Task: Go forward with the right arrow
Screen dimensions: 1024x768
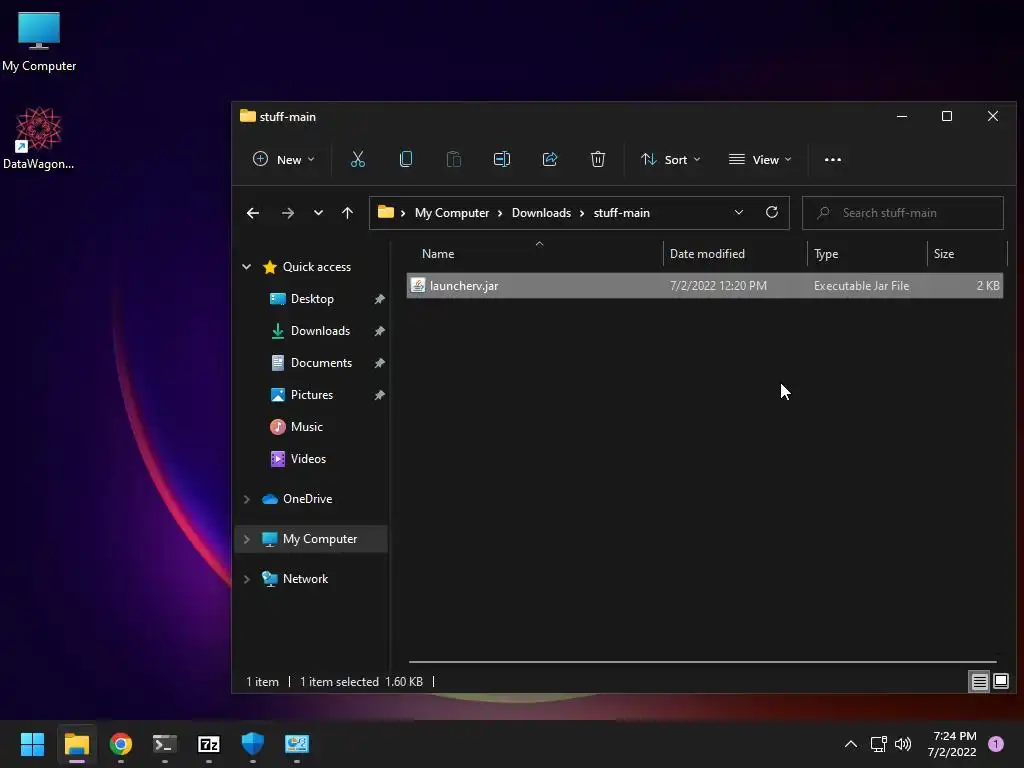Action: [287, 213]
